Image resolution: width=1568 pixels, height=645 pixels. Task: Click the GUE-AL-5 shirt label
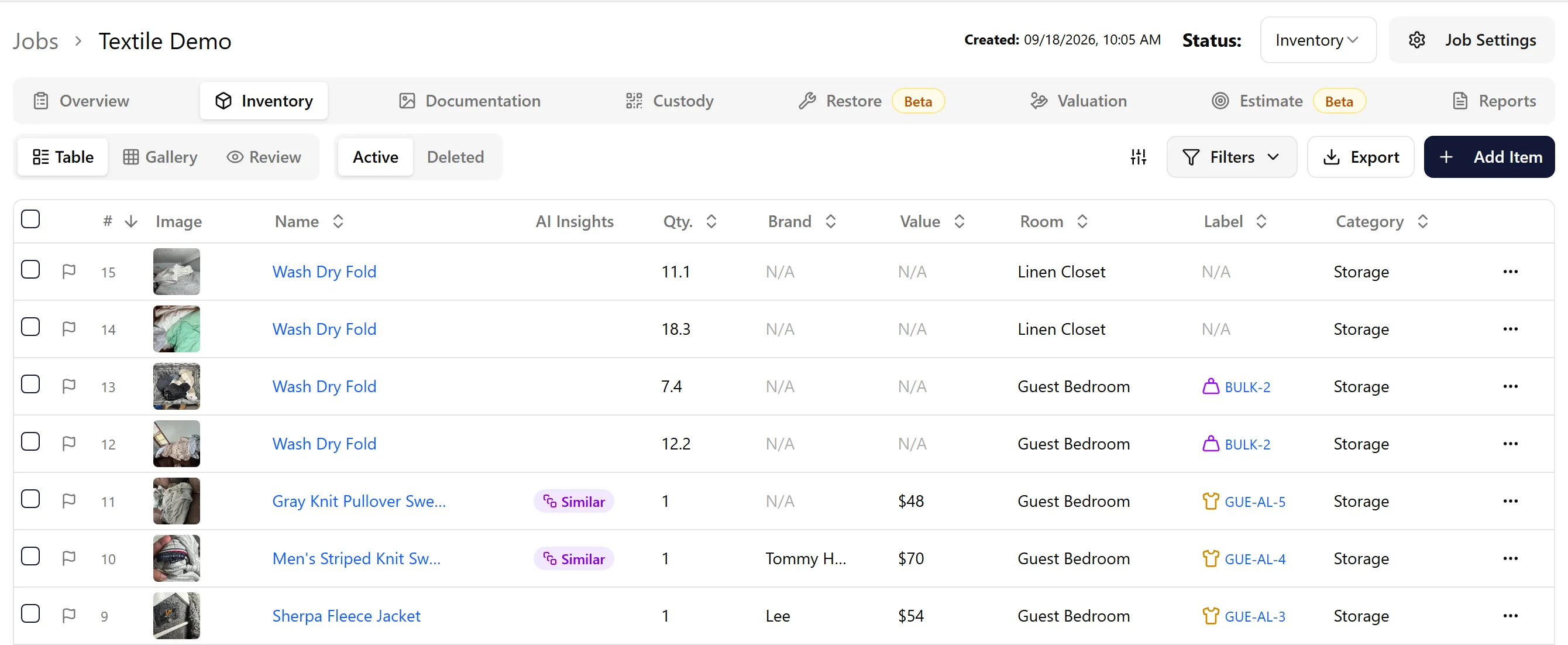(1243, 501)
